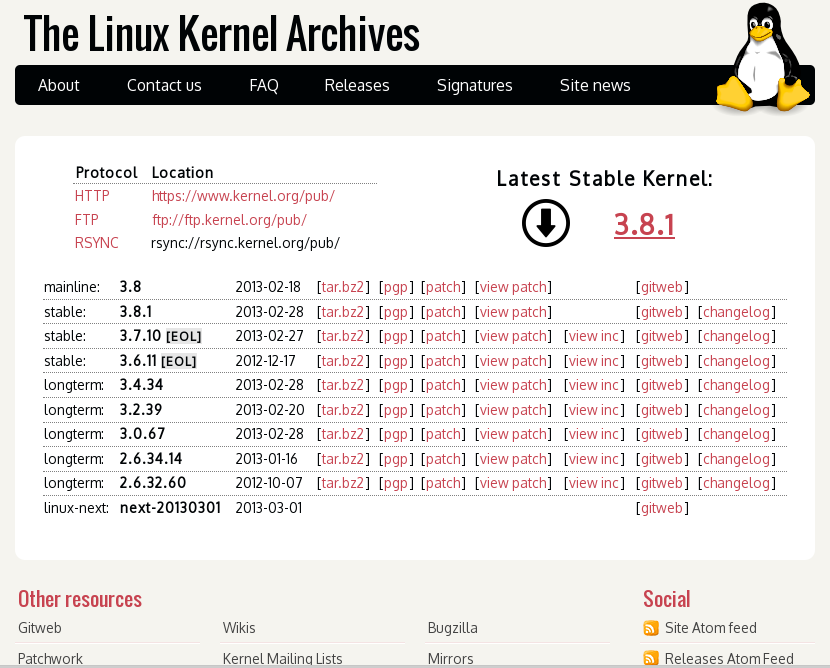Image resolution: width=830 pixels, height=668 pixels.
Task: Click view inc for longterm 3.0.67
Action: (x=593, y=434)
